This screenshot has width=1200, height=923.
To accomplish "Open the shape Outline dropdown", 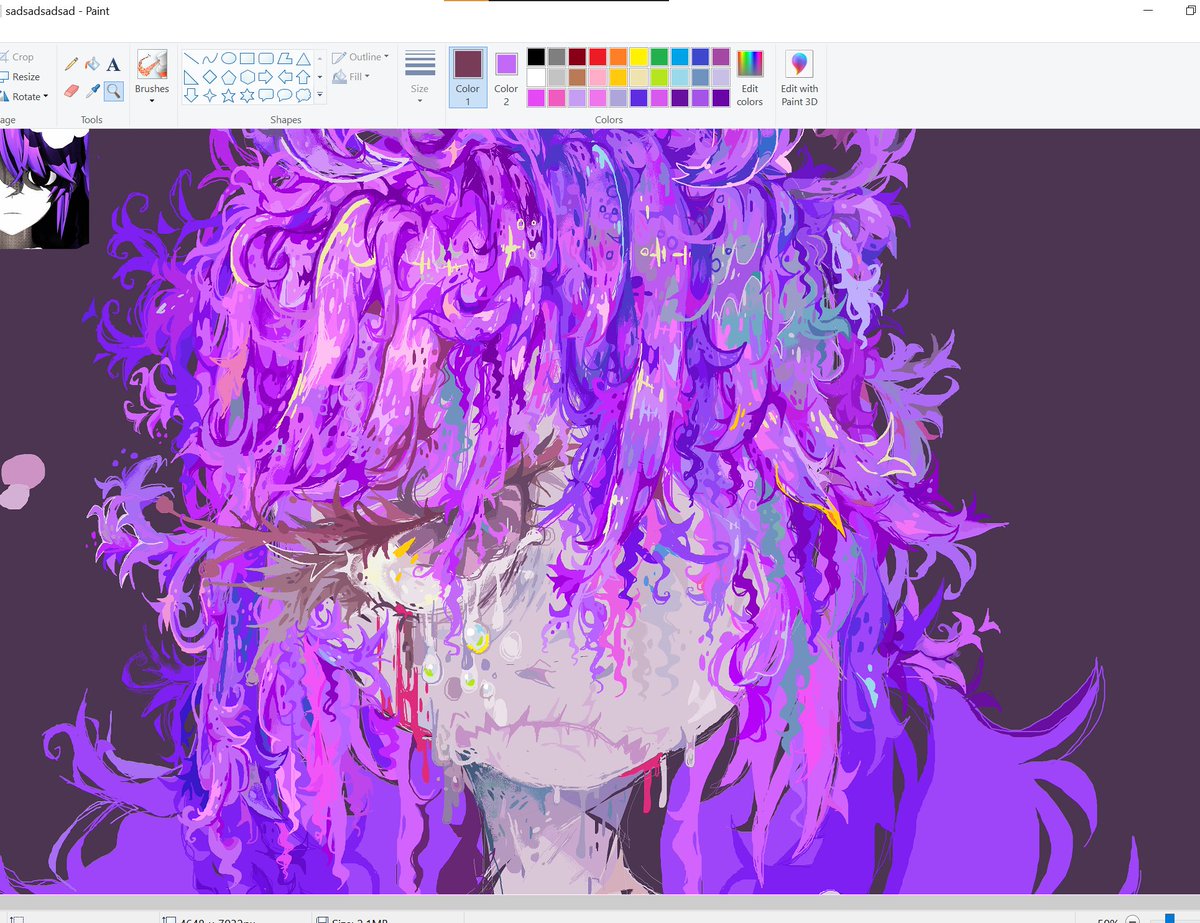I will click(x=360, y=57).
